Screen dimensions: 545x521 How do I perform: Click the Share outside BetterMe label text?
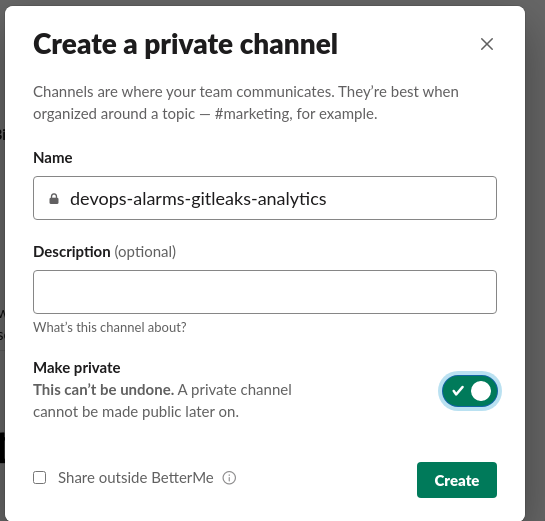click(x=136, y=478)
